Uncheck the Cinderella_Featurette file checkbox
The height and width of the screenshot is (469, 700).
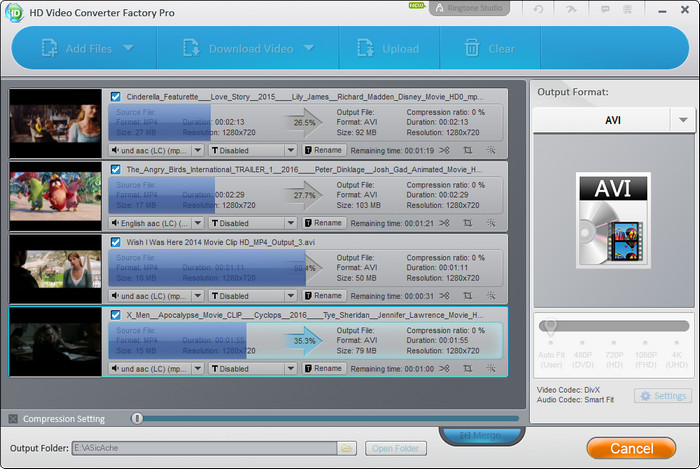click(x=116, y=96)
